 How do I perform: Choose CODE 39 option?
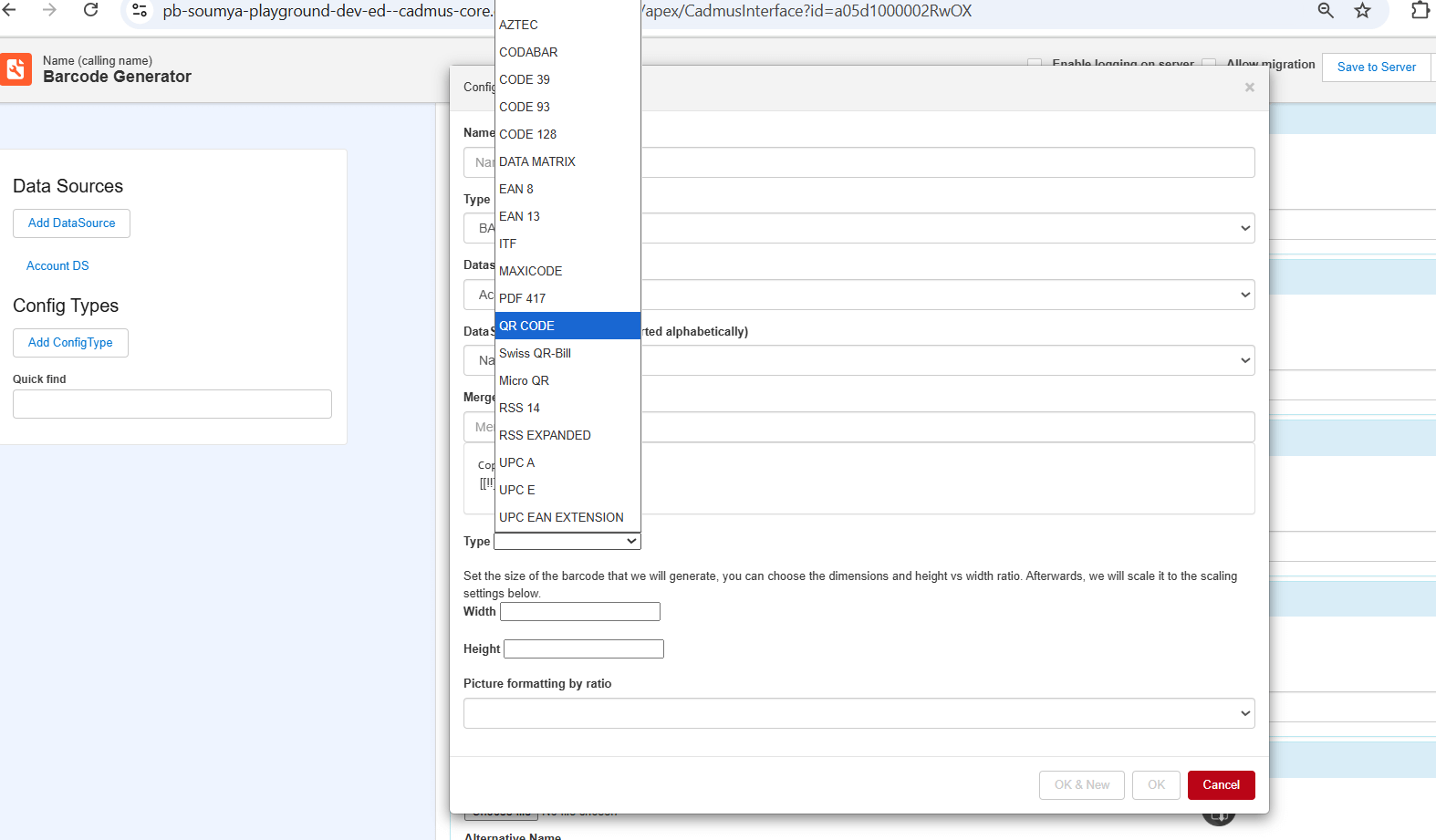(567, 79)
